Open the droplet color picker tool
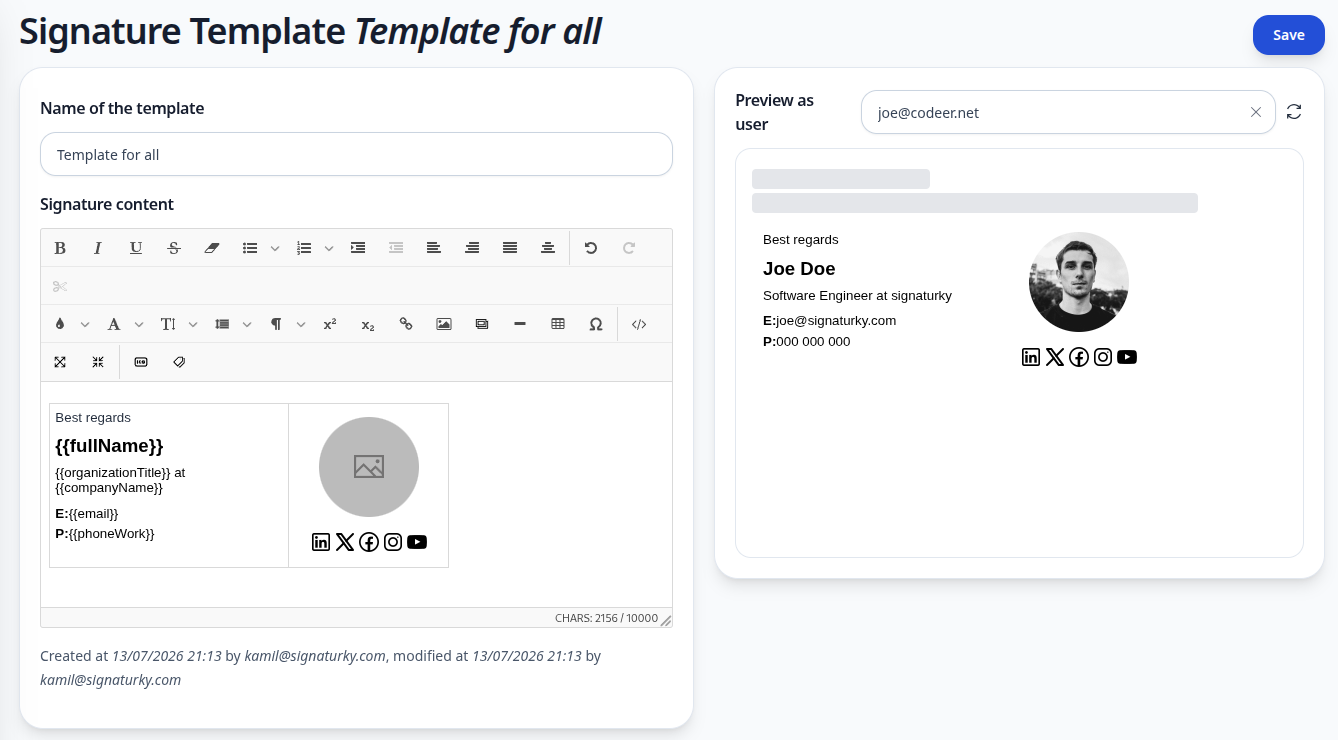1338x740 pixels. pyautogui.click(x=60, y=324)
